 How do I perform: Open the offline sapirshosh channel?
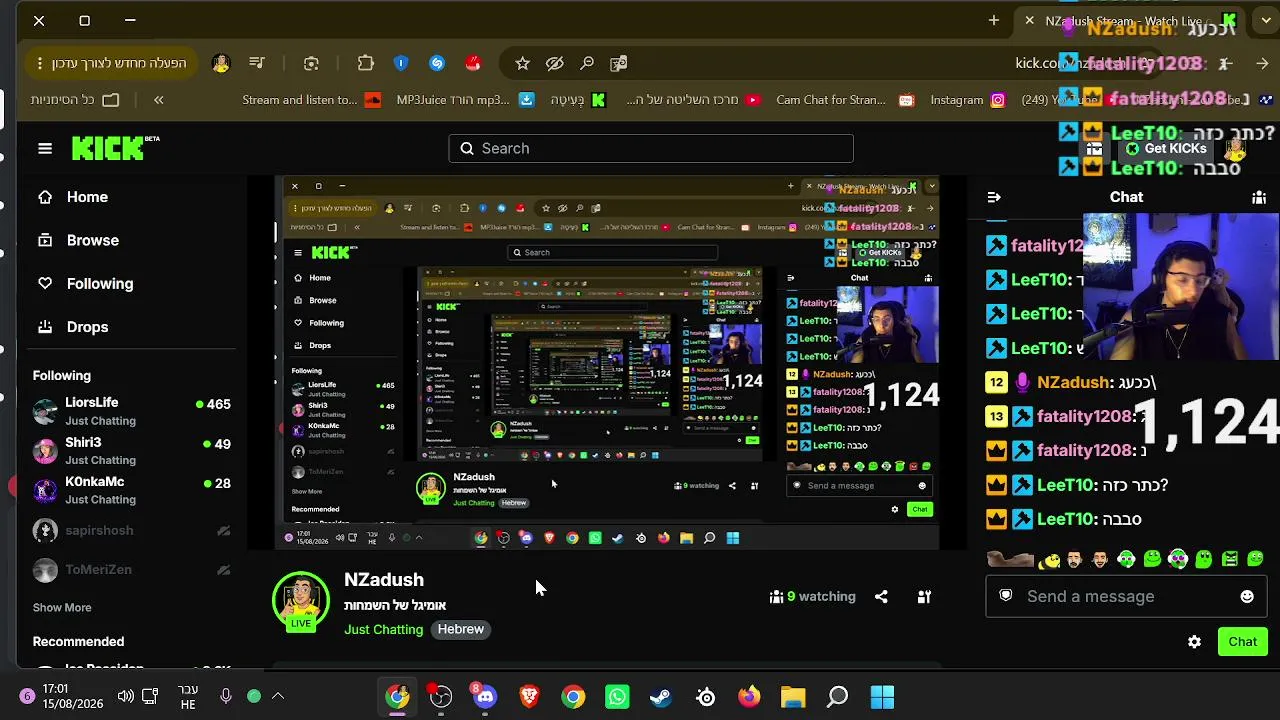132,530
